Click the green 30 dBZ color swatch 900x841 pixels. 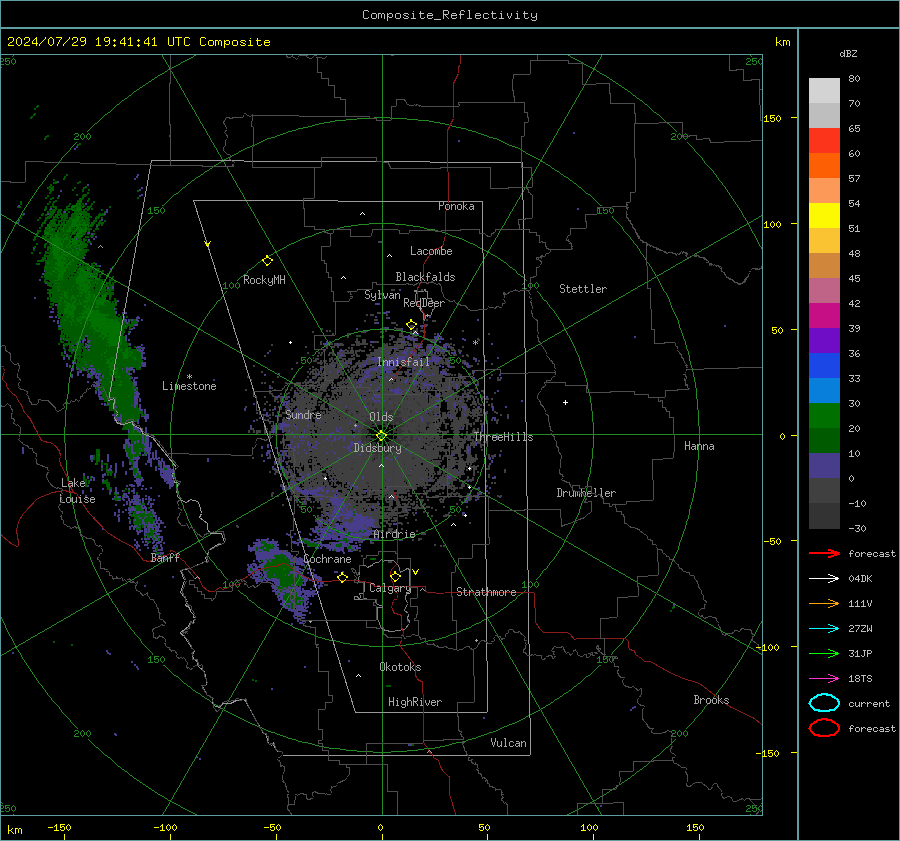pos(824,415)
